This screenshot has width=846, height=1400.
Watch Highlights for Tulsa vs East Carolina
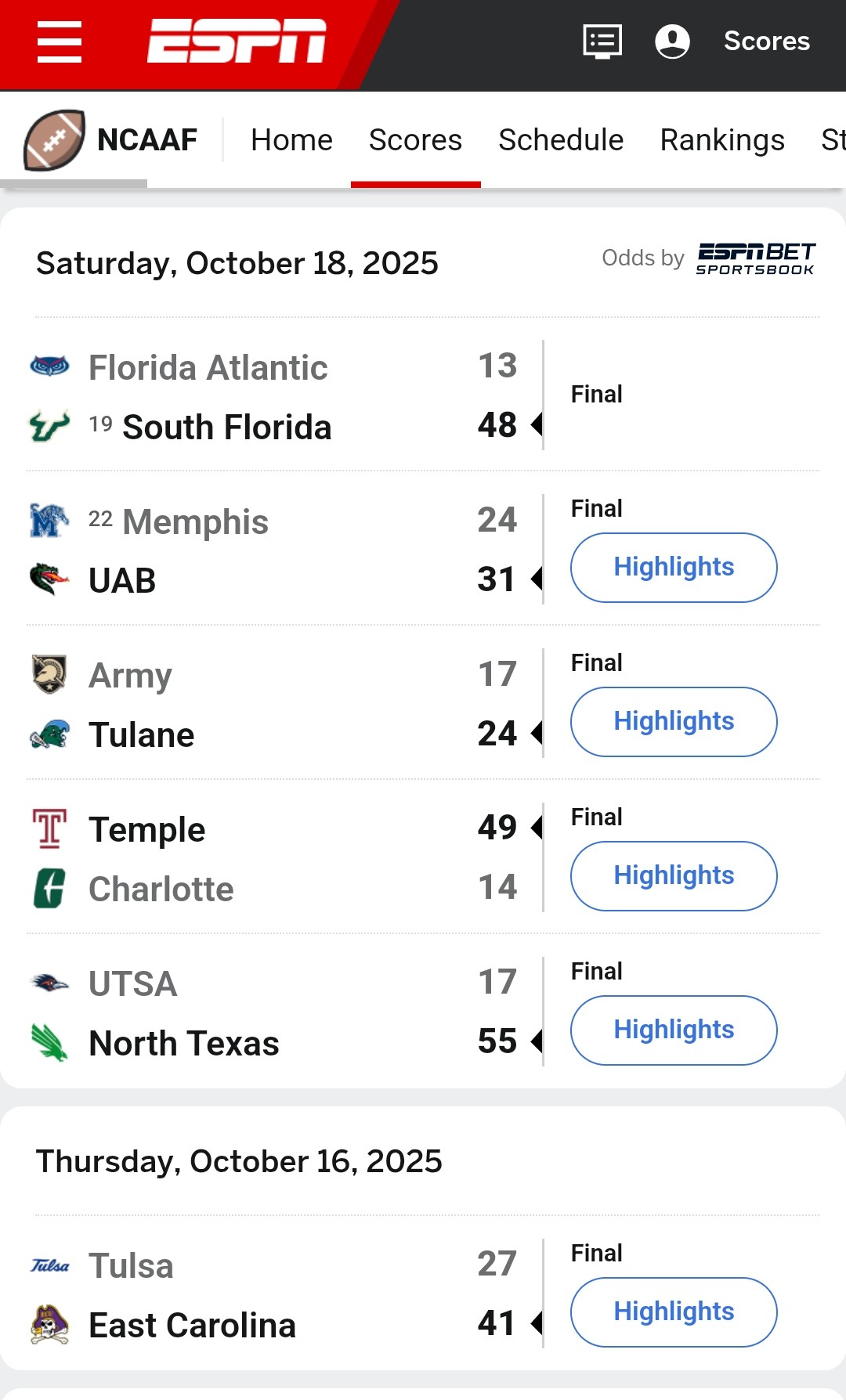(x=674, y=1312)
